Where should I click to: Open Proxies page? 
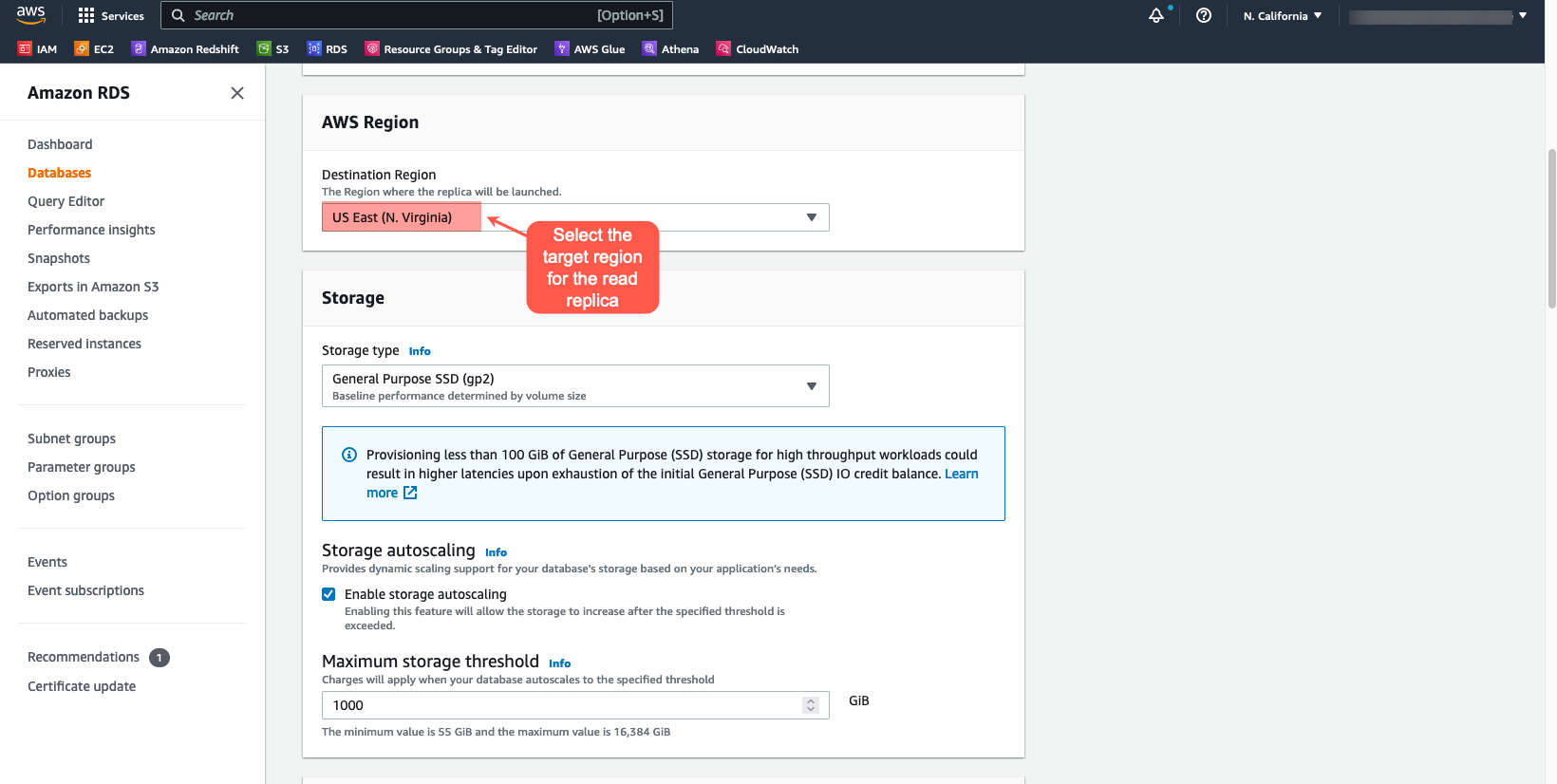pyautogui.click(x=49, y=372)
